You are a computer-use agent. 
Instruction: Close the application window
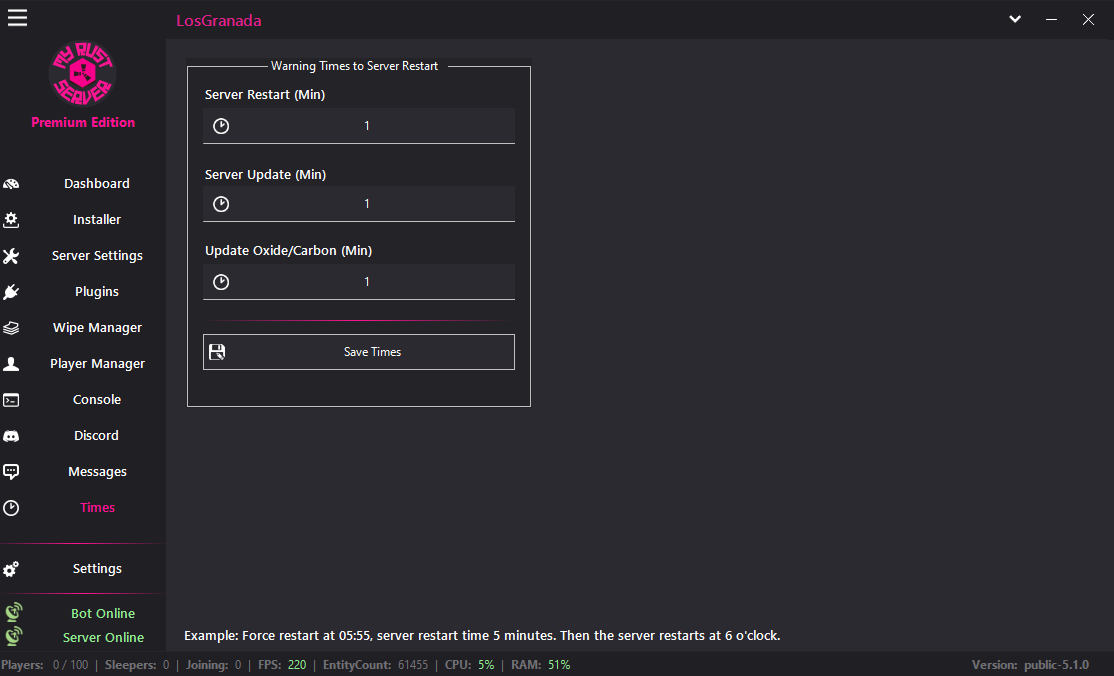[1088, 20]
